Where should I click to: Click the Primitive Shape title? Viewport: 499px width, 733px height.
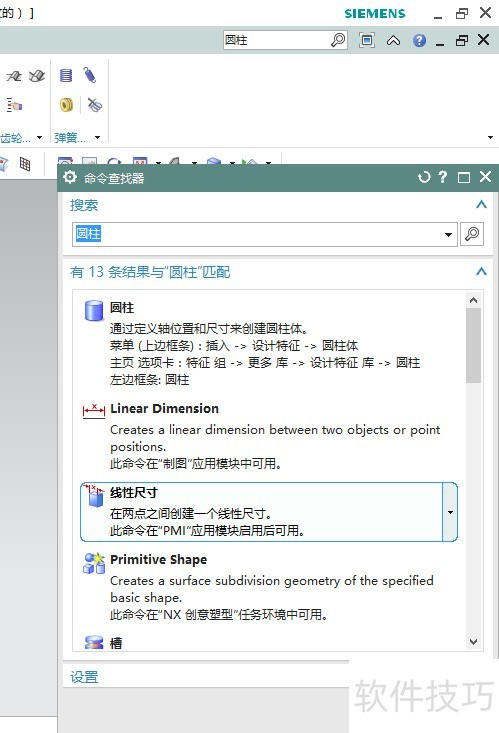pyautogui.click(x=159, y=560)
